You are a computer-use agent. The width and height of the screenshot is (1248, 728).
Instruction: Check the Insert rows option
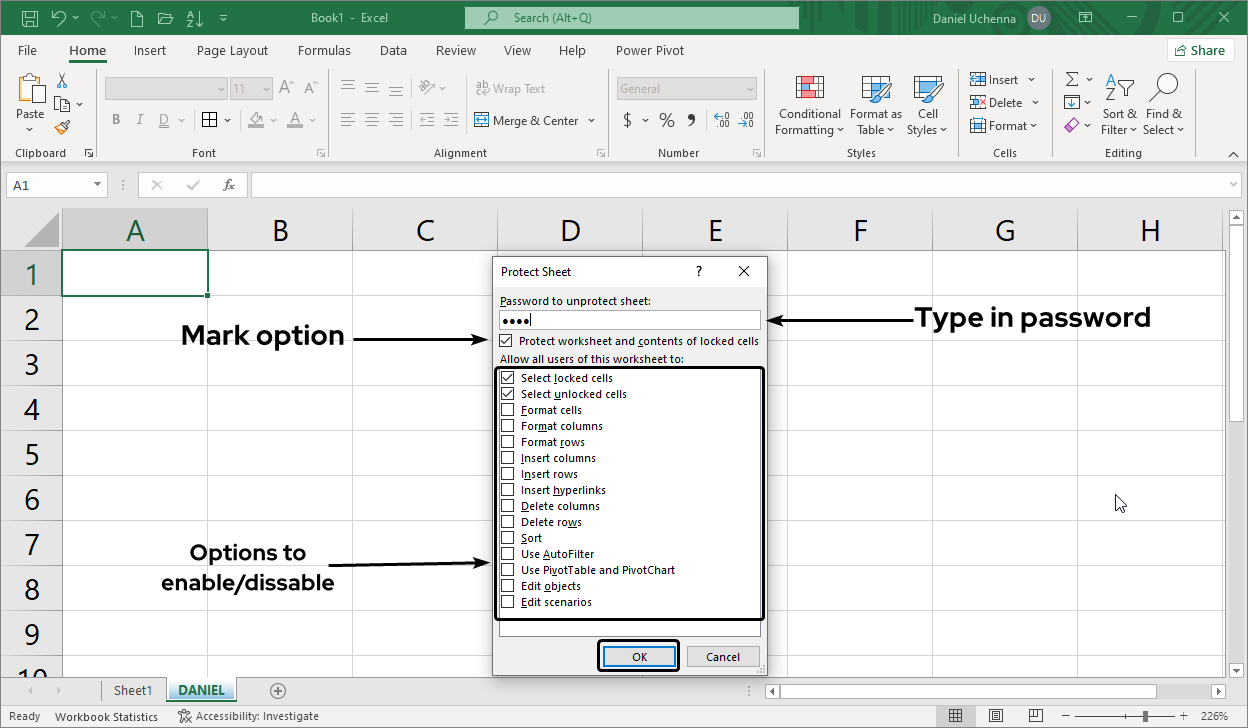pos(509,474)
